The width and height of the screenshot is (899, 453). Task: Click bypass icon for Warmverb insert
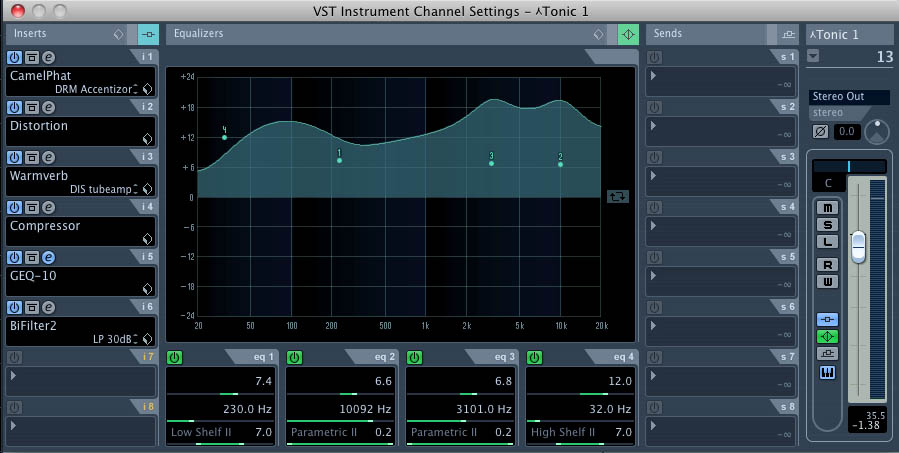tap(32, 157)
